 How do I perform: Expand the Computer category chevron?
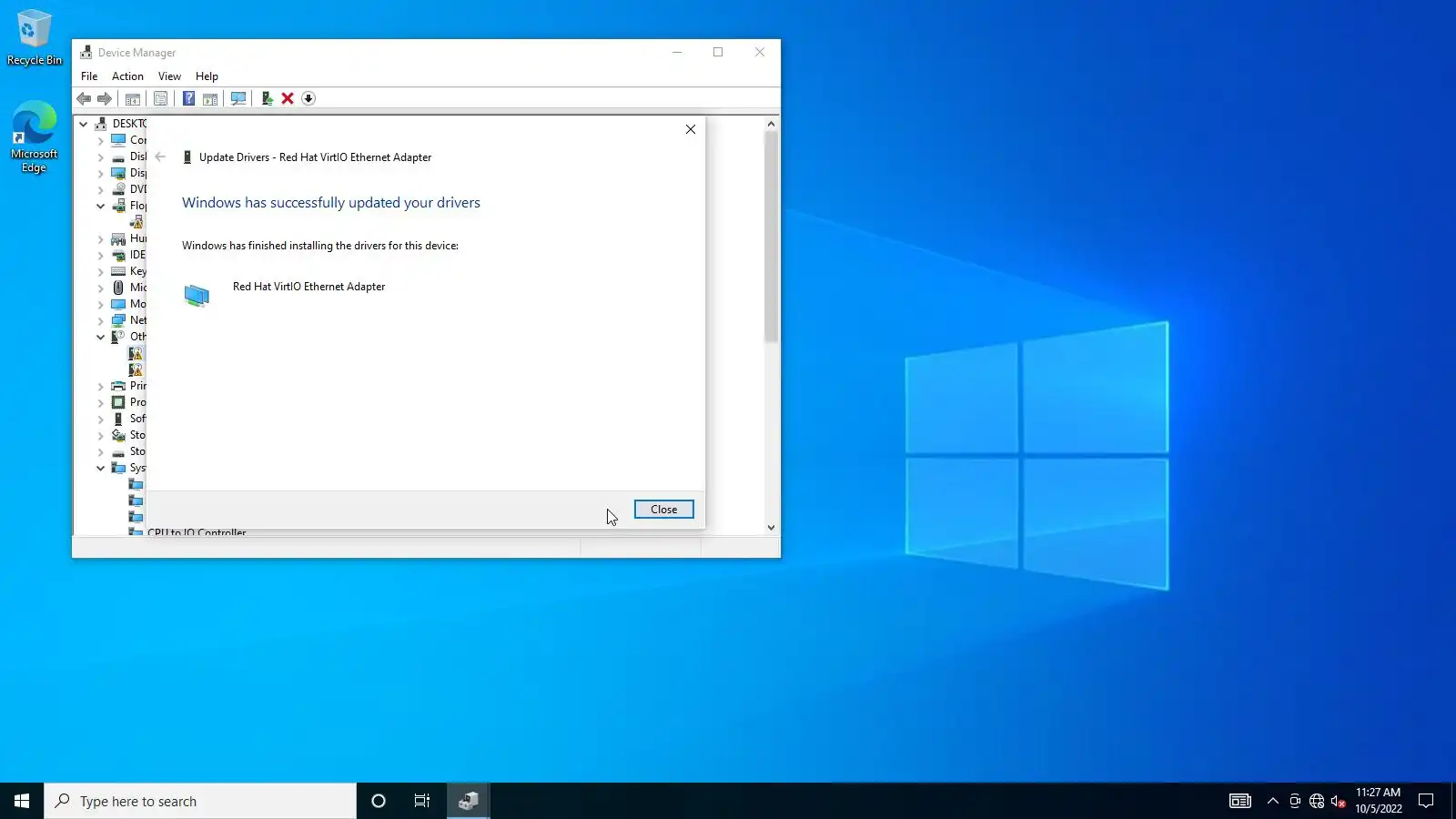pos(101,140)
